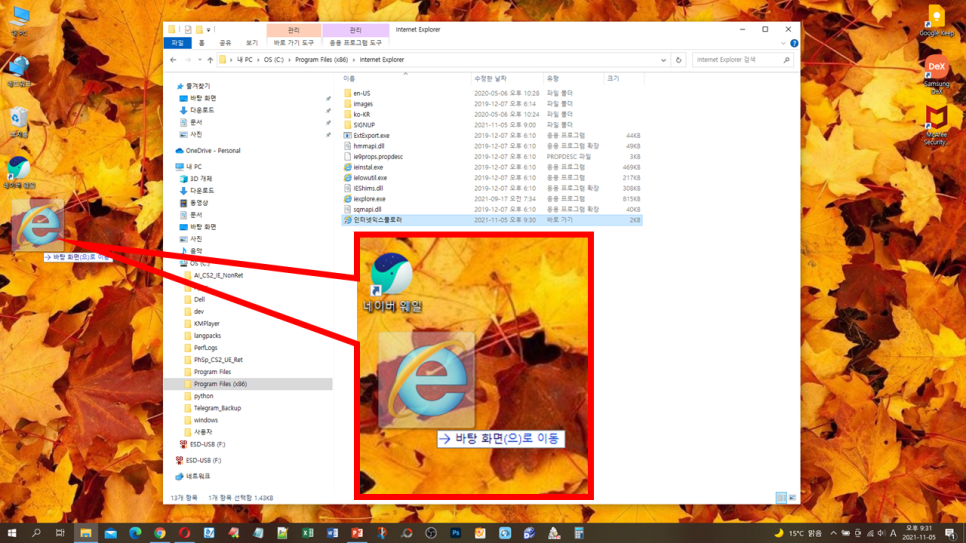966x543 pixels.
Task: Select 동영상 in the navigation pane
Action: pyautogui.click(x=198, y=203)
